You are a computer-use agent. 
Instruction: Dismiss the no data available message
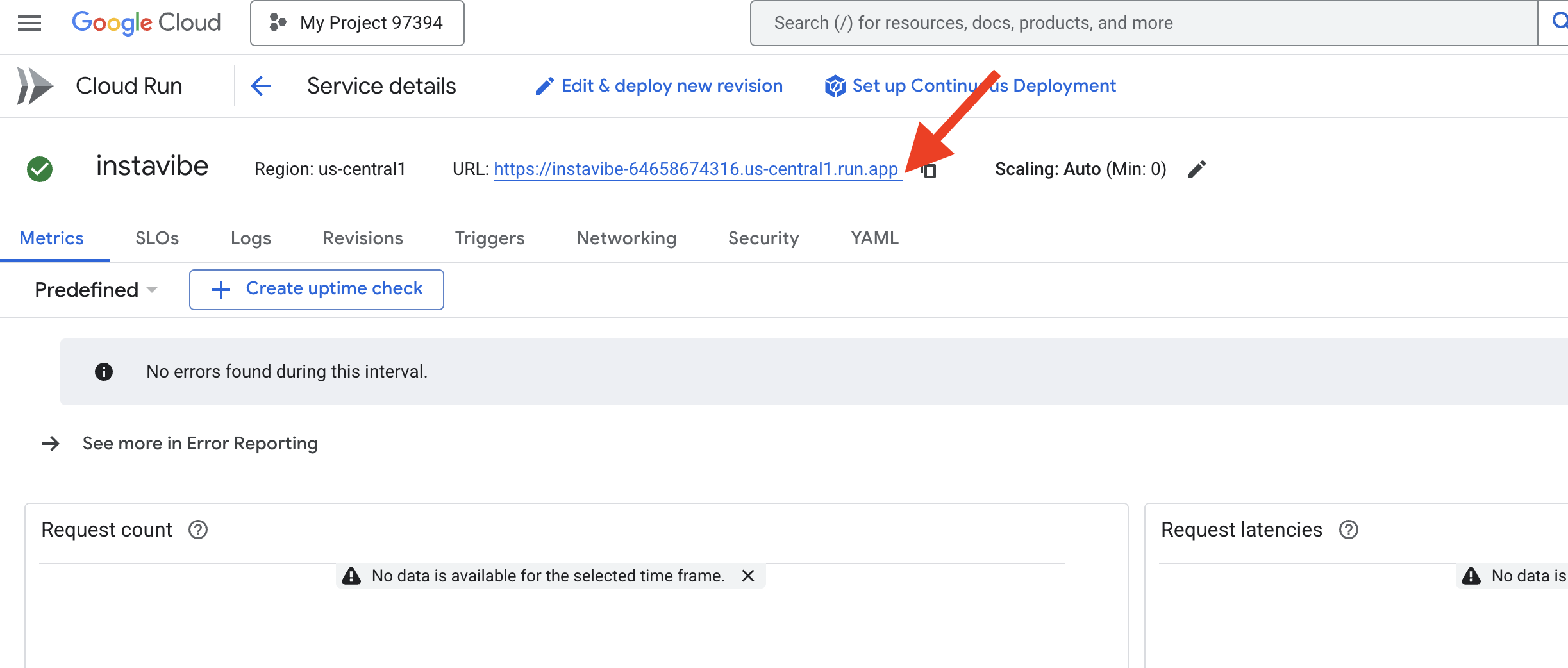(747, 576)
